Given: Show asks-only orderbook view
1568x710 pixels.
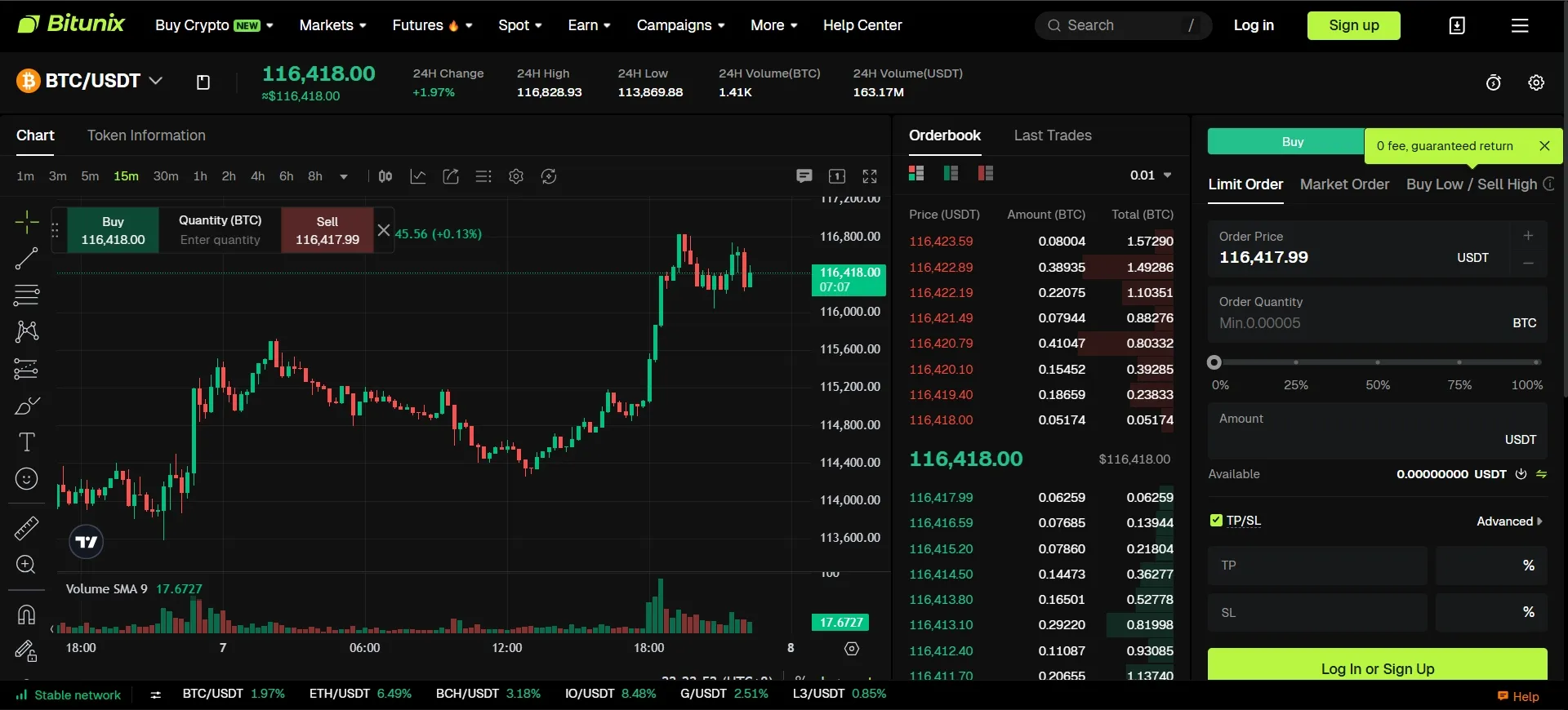Looking at the screenshot, I should [x=986, y=173].
